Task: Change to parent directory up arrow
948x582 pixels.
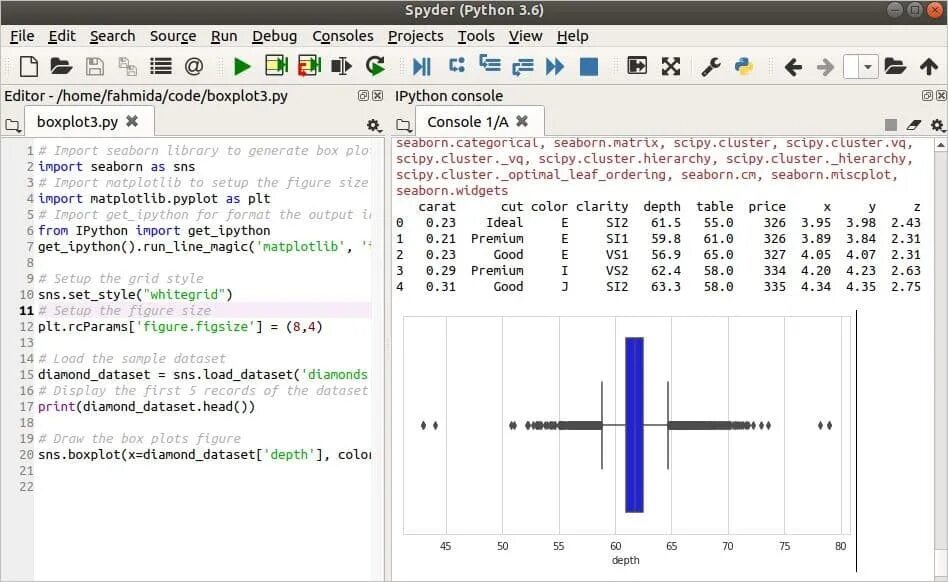Action: pos(929,66)
